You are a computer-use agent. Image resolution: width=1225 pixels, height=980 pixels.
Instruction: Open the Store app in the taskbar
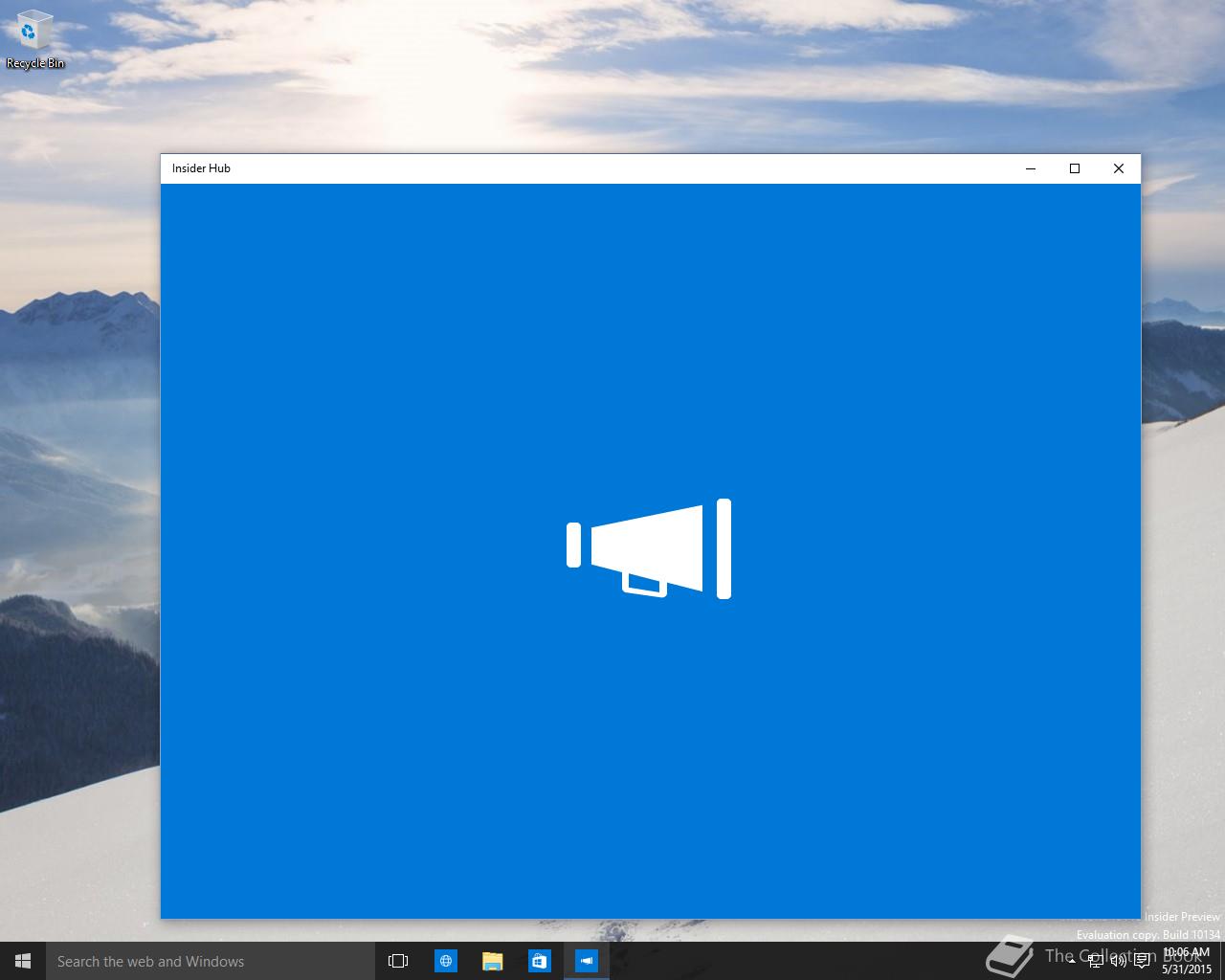[x=539, y=961]
